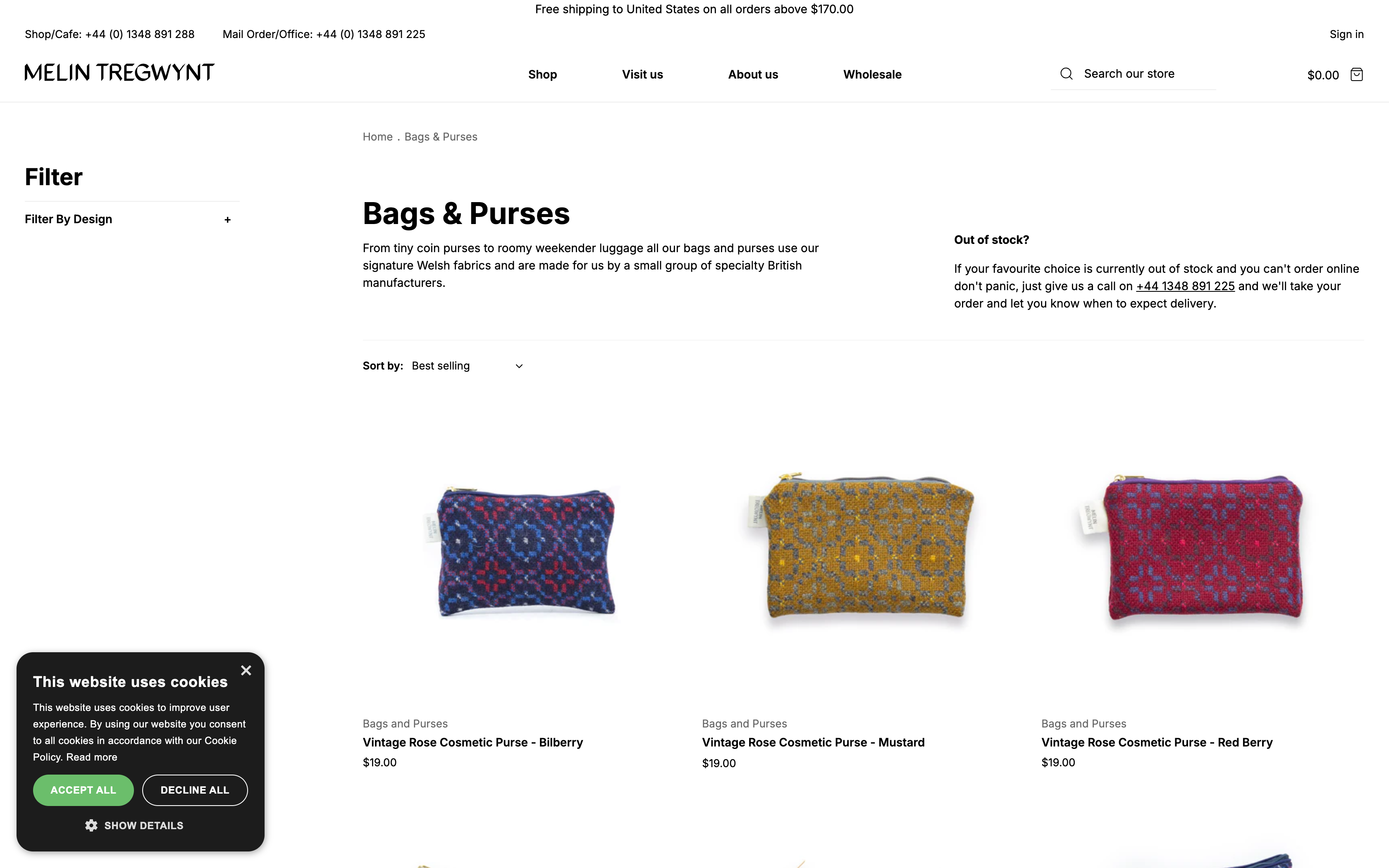Screen dimensions: 1389x868
Task: Click the +44 1348 891 225 phone link
Action: coord(1185,286)
